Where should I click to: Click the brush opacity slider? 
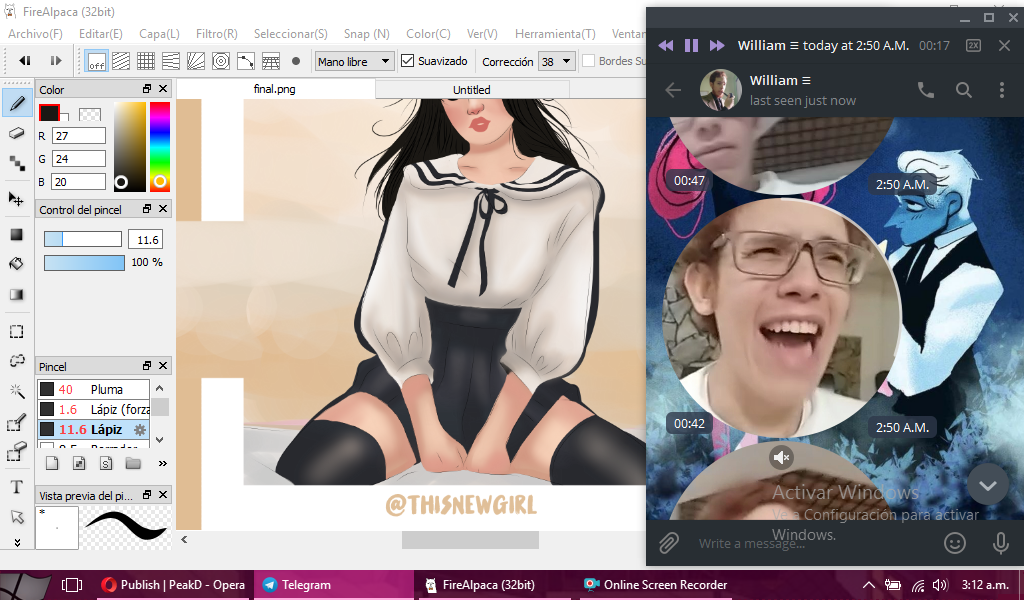click(x=84, y=262)
